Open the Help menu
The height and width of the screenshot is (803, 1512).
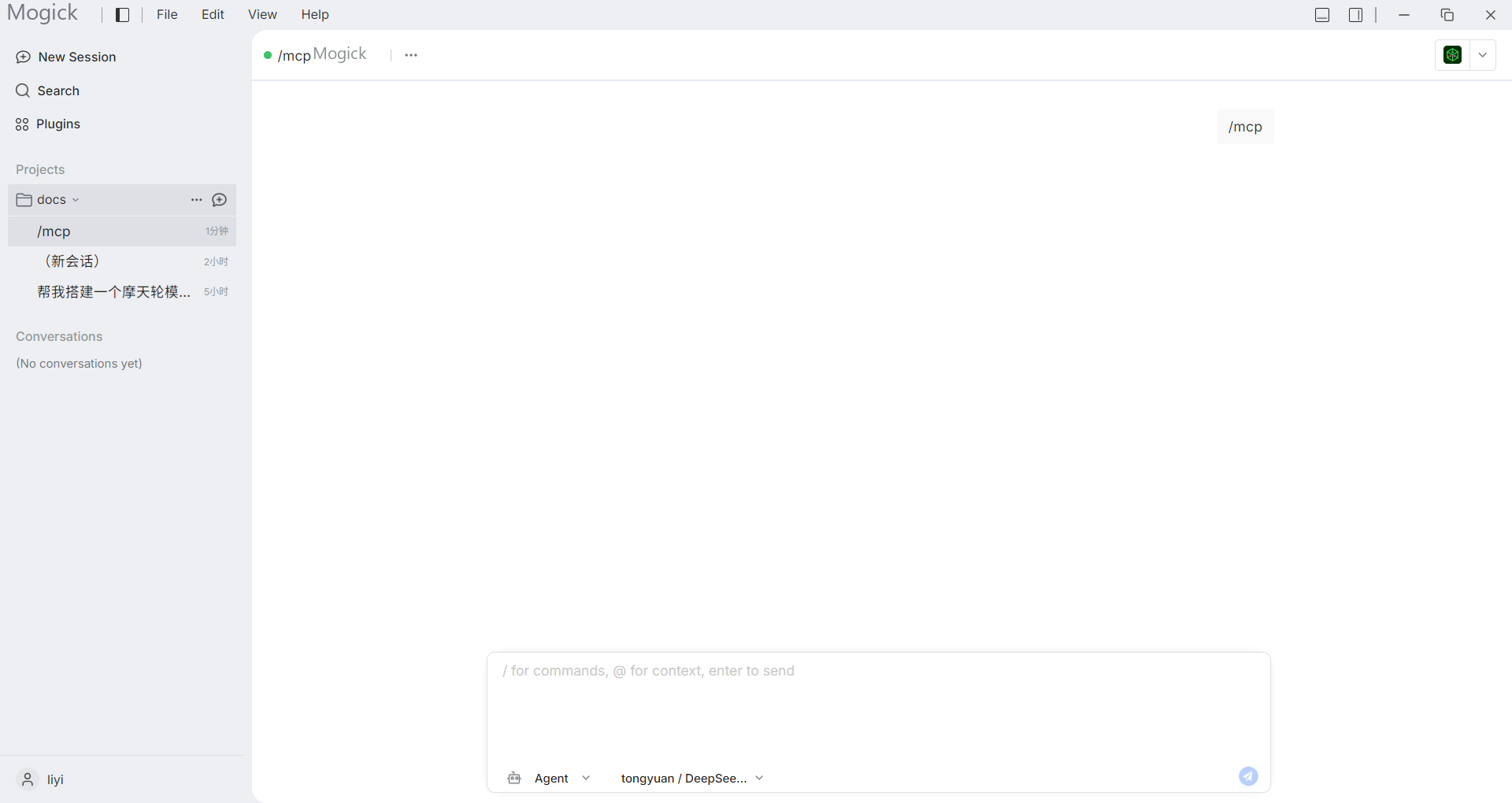[315, 15]
